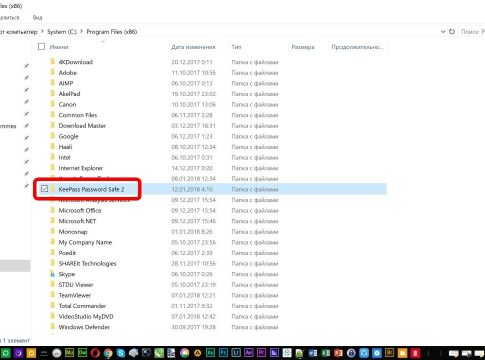Open Opera browser from the taskbar
Screen dimensions: 485x360
pyautogui.click(x=95, y=353)
